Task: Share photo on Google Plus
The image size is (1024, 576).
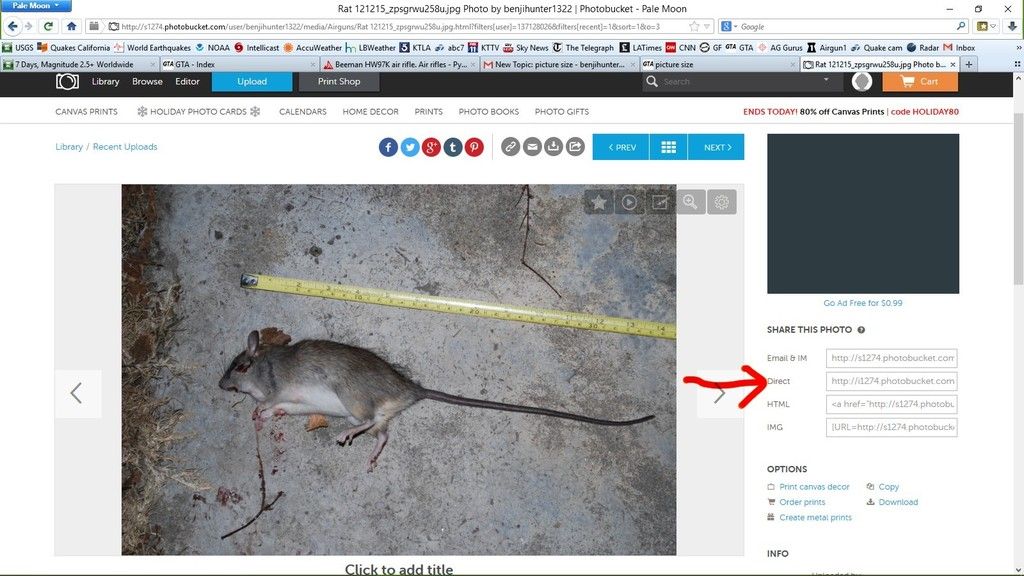Action: coord(431,148)
